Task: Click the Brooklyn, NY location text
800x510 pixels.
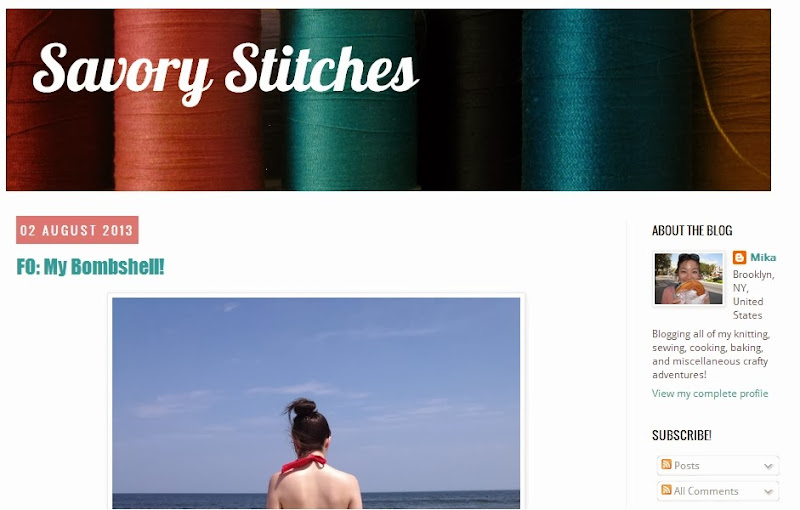Action: point(754,295)
